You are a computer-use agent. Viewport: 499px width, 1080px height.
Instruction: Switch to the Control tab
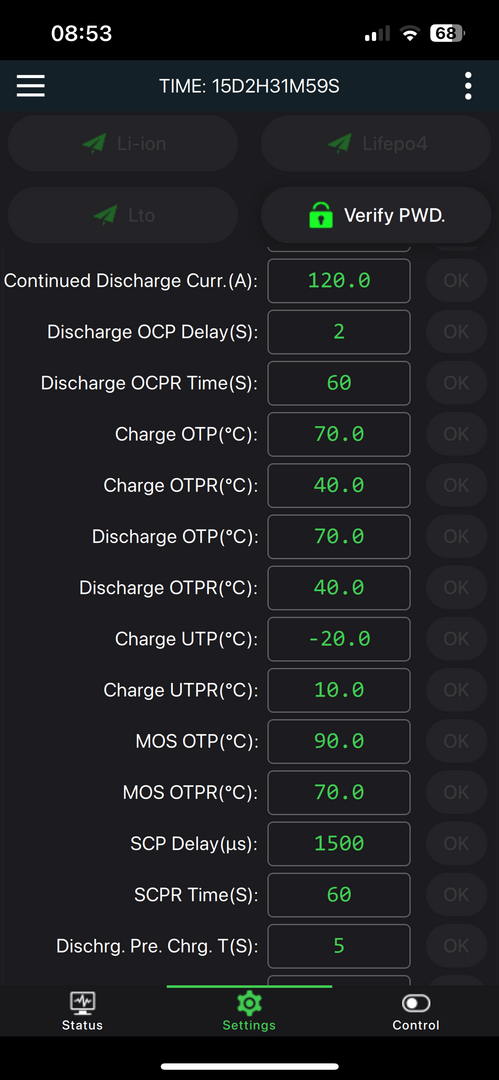click(416, 1011)
